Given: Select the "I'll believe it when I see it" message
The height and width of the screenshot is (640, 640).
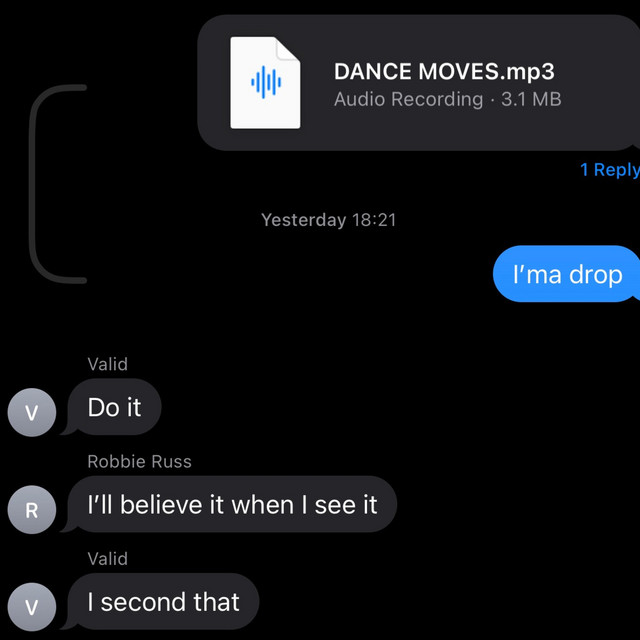Looking at the screenshot, I should coord(232,504).
